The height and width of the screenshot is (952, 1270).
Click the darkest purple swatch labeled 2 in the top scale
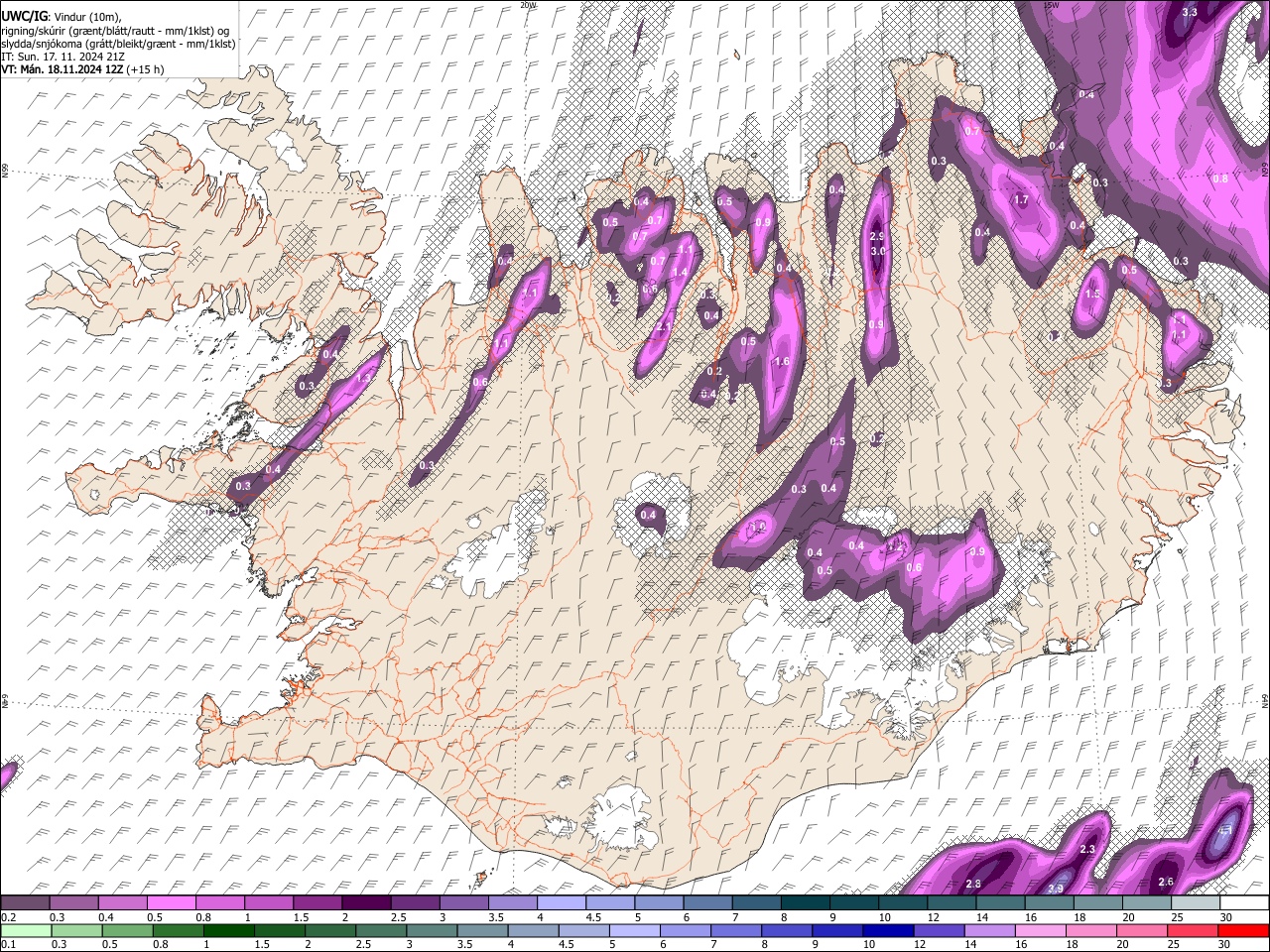point(366,903)
